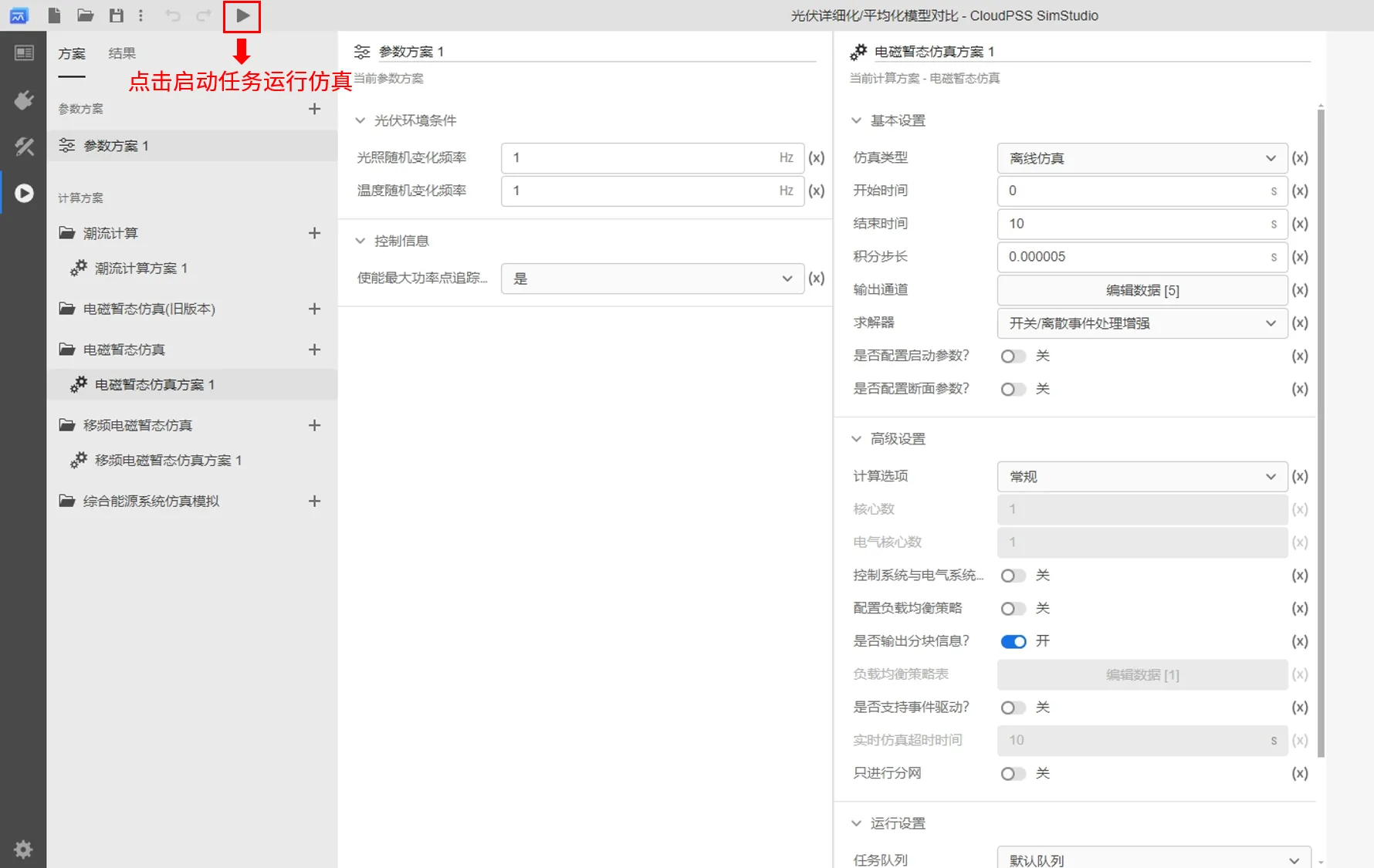The width and height of the screenshot is (1374, 868).
Task: Open a project via folder icon
Action: (x=86, y=15)
